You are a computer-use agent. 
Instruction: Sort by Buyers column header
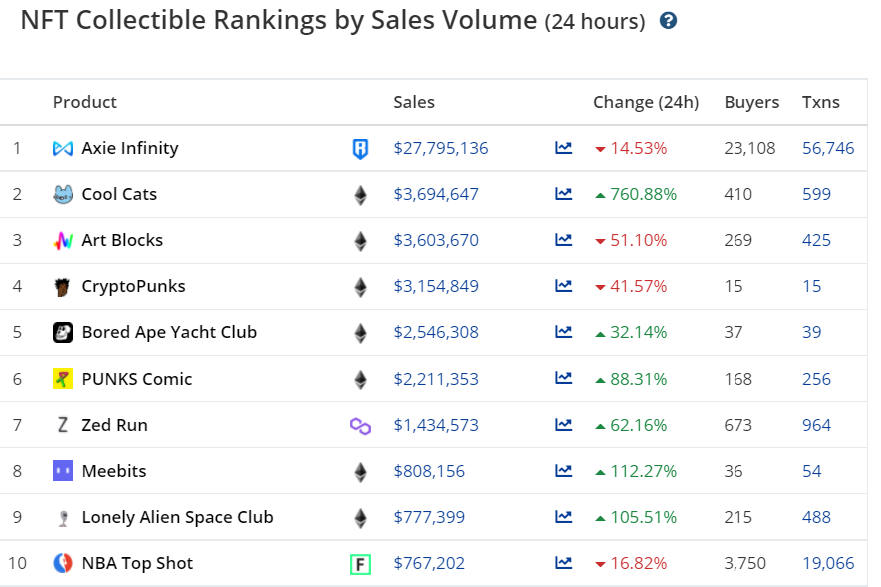point(751,102)
